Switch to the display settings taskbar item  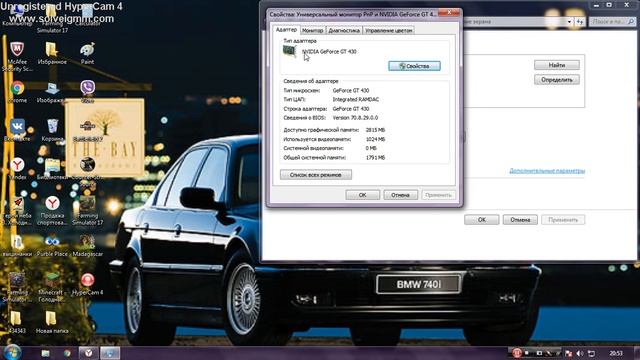(110, 353)
